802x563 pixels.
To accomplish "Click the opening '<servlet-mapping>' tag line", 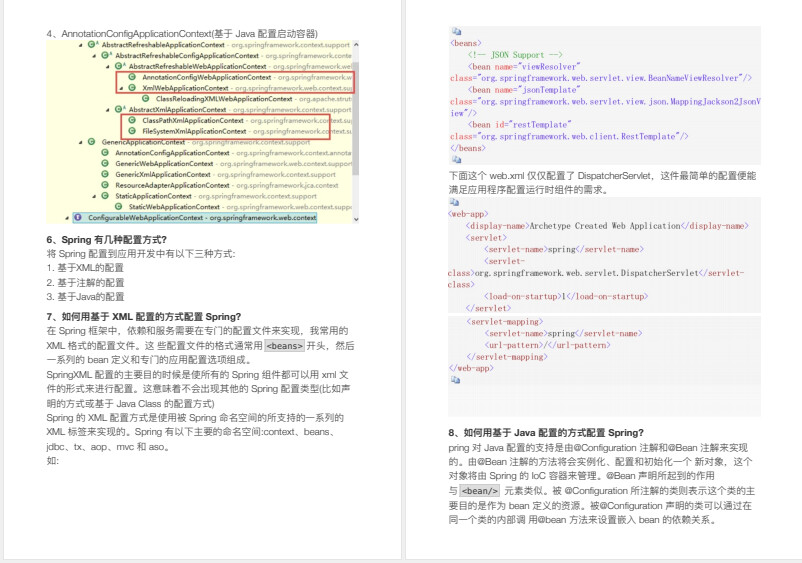I will pos(504,322).
